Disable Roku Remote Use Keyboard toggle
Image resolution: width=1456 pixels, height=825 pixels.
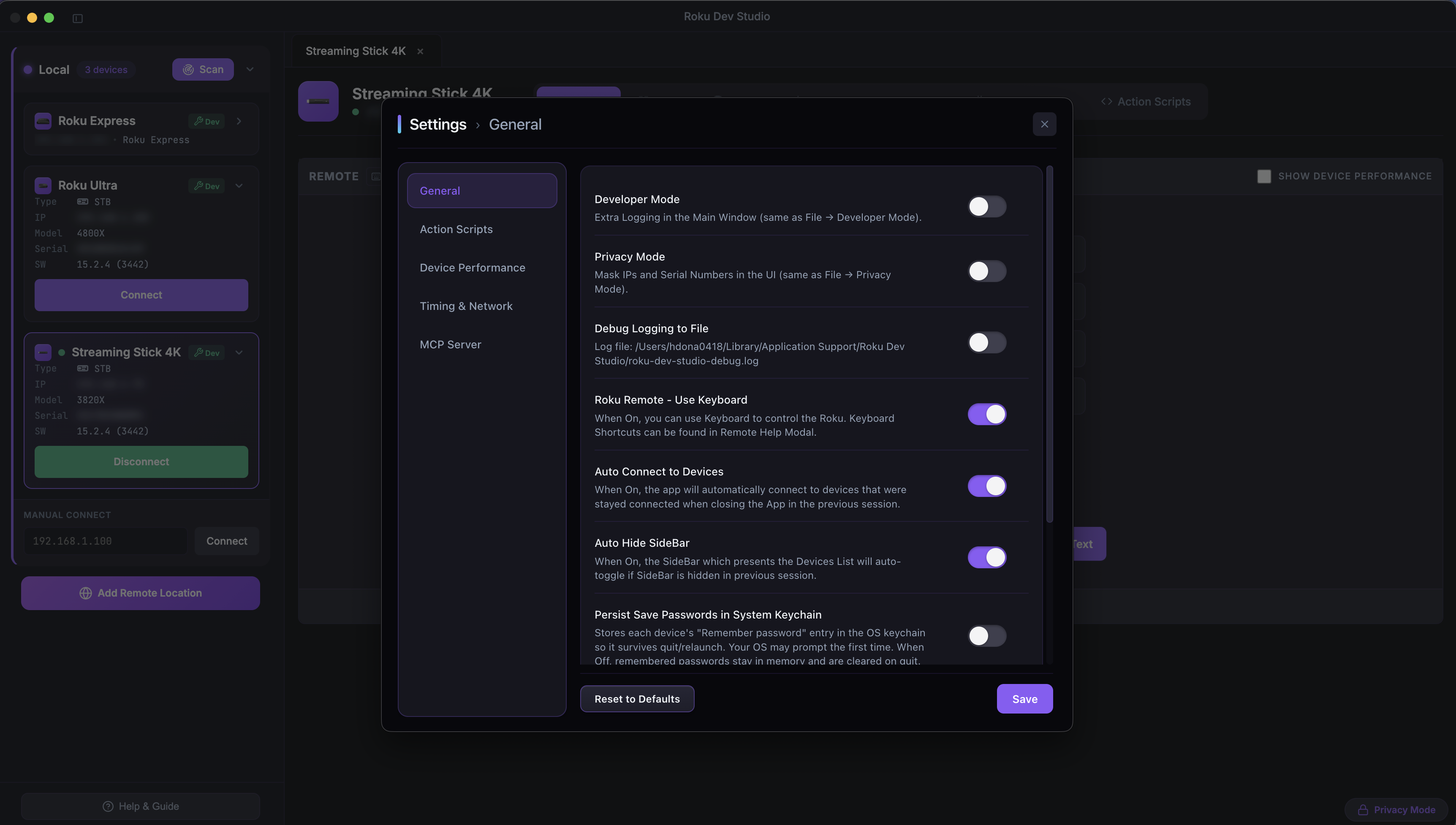point(987,415)
